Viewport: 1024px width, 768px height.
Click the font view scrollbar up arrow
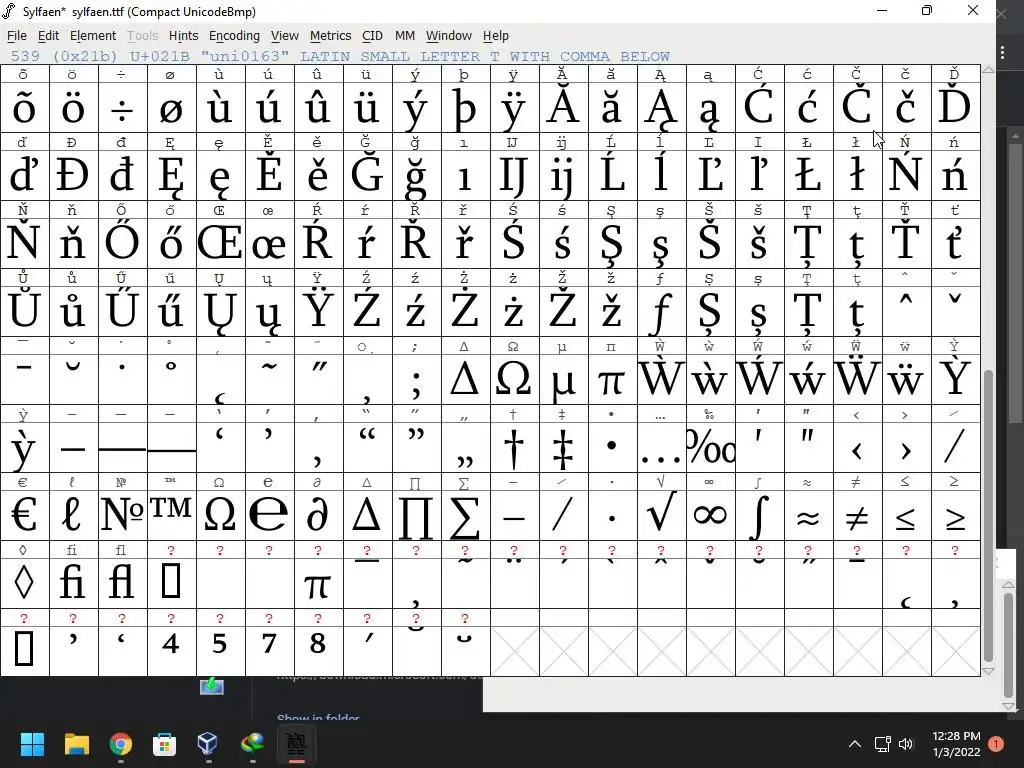988,69
